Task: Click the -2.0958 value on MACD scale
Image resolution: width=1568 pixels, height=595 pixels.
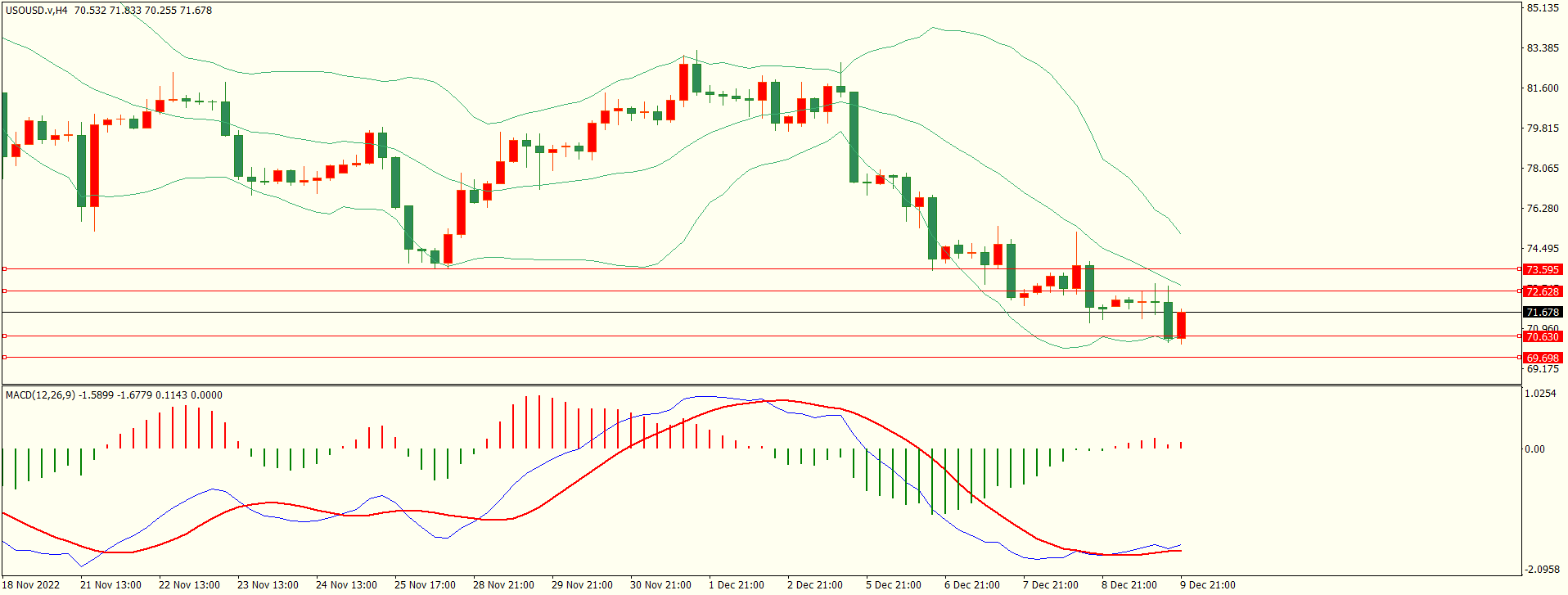Action: point(1540,570)
